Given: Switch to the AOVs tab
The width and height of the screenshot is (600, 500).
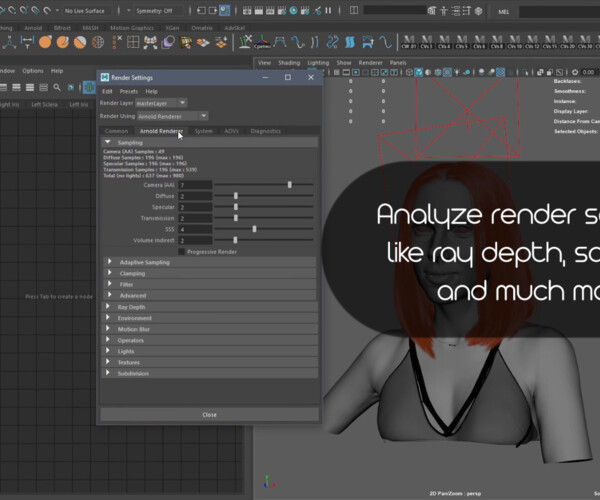Looking at the screenshot, I should pyautogui.click(x=231, y=131).
